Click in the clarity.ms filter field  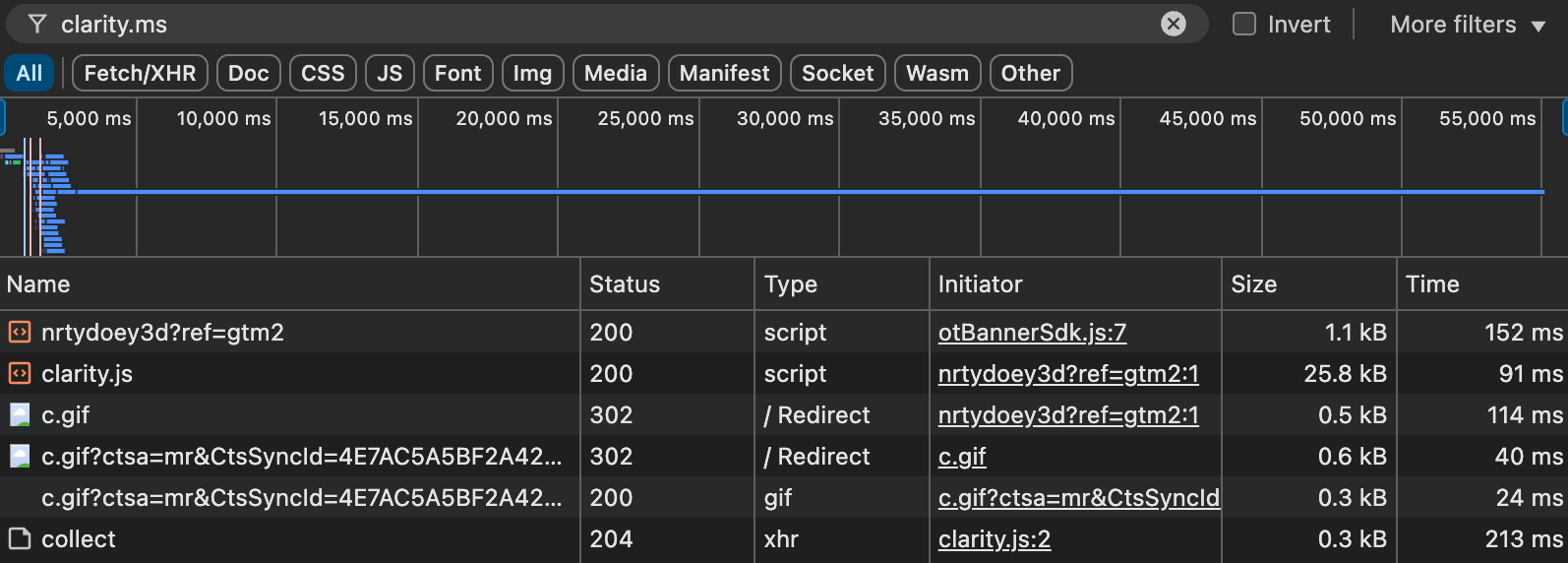590,25
